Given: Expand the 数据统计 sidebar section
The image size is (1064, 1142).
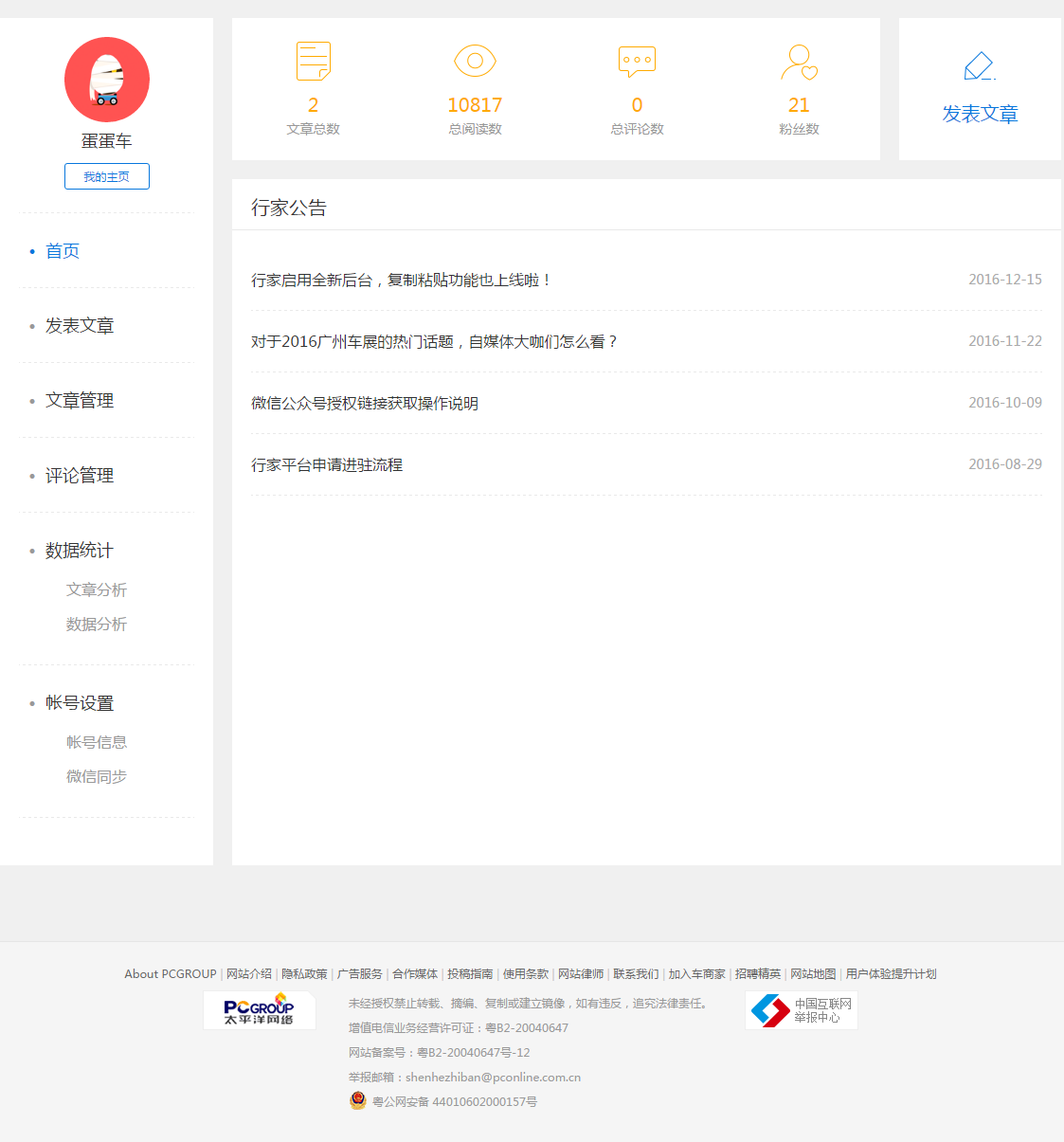Looking at the screenshot, I should pyautogui.click(x=80, y=551).
